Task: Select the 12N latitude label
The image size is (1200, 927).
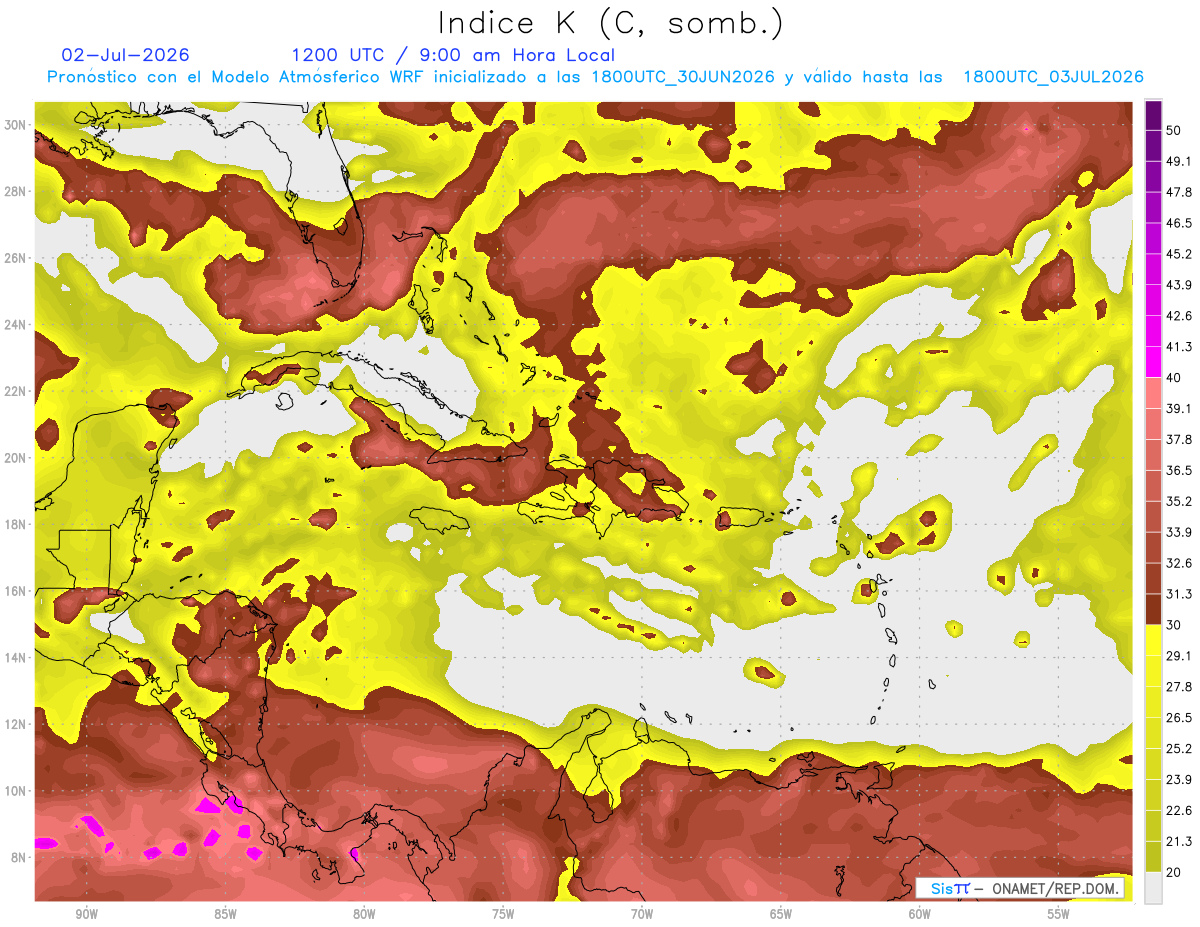Action: click(17, 724)
